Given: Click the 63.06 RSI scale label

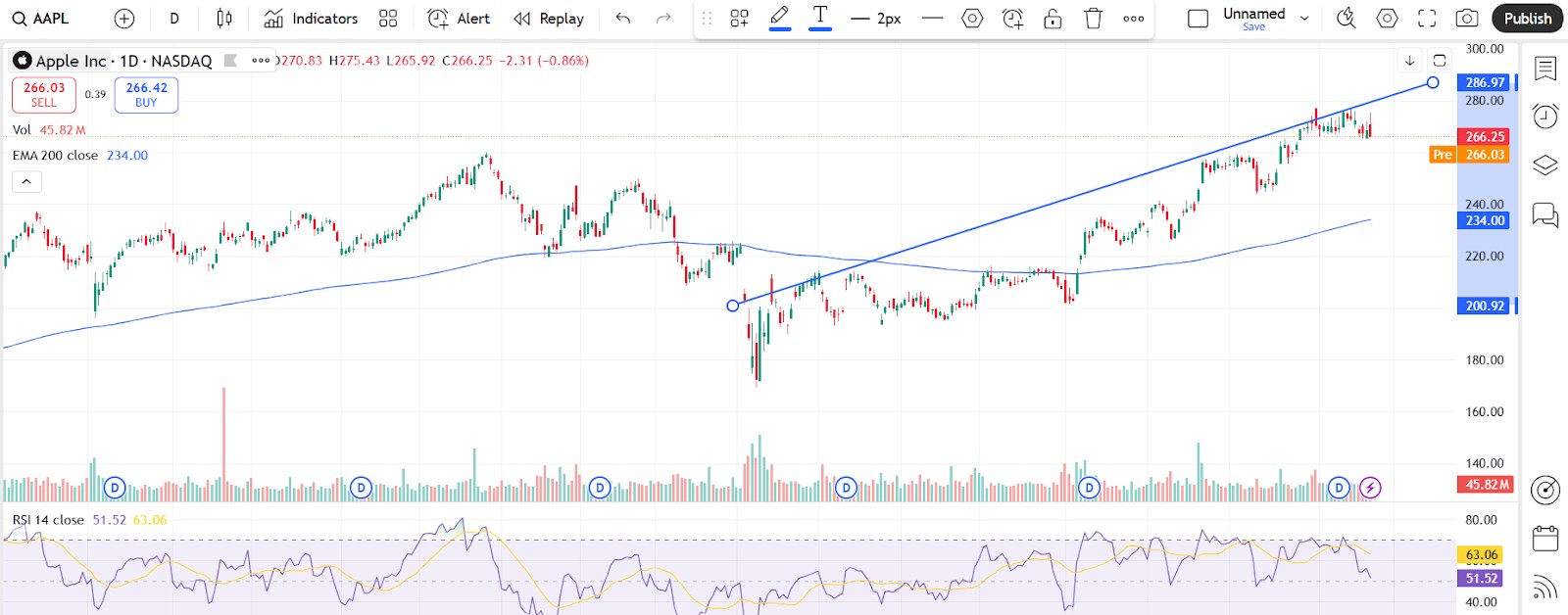Looking at the screenshot, I should (1481, 555).
